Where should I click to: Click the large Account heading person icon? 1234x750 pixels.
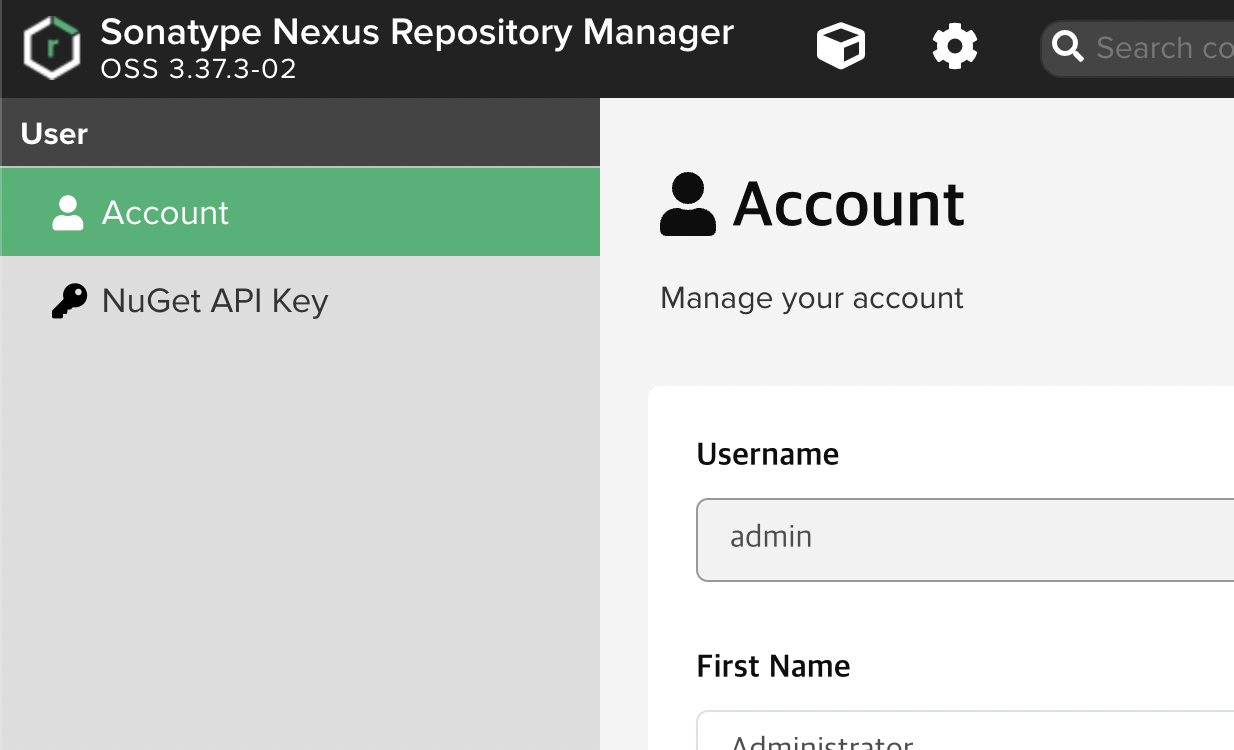click(688, 204)
